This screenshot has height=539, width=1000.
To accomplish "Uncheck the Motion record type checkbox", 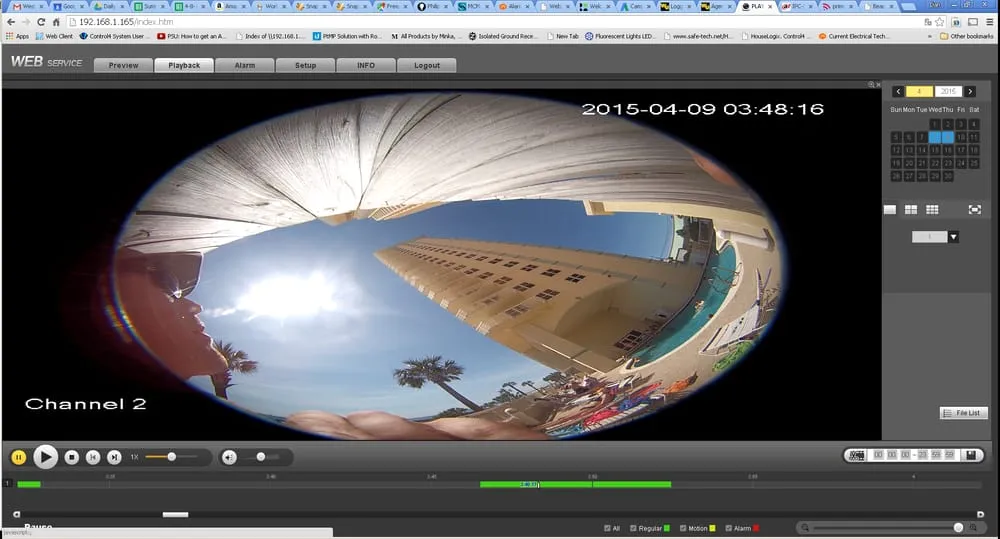I will (x=683, y=528).
